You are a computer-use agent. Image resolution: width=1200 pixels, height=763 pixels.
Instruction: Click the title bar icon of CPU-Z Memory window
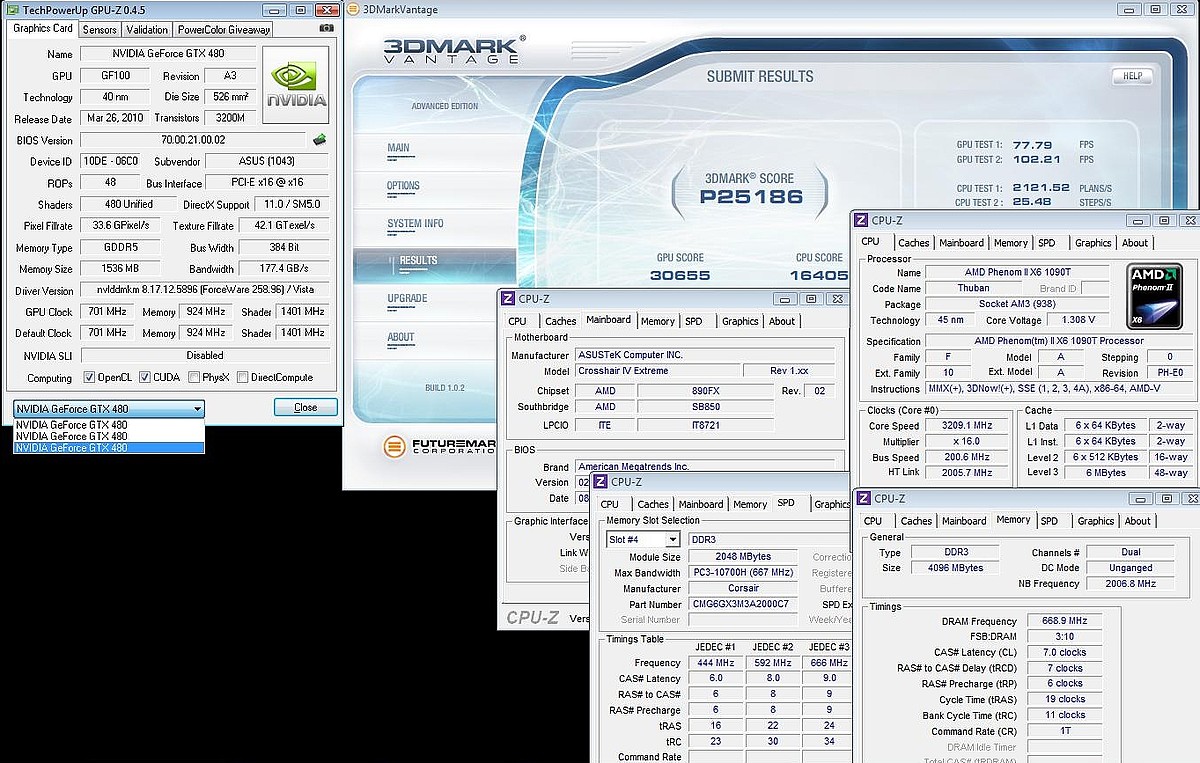(x=862, y=498)
